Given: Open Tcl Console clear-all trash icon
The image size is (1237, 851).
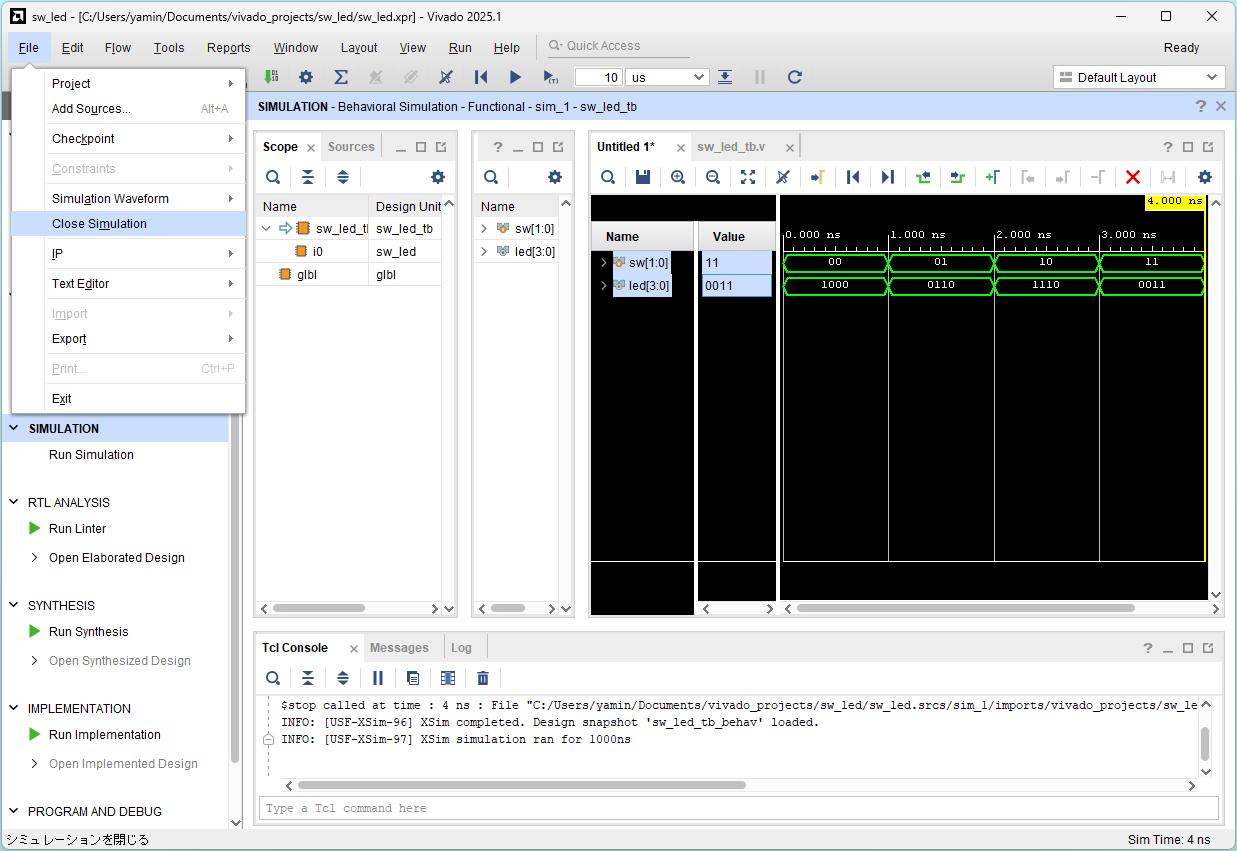Looking at the screenshot, I should [483, 678].
